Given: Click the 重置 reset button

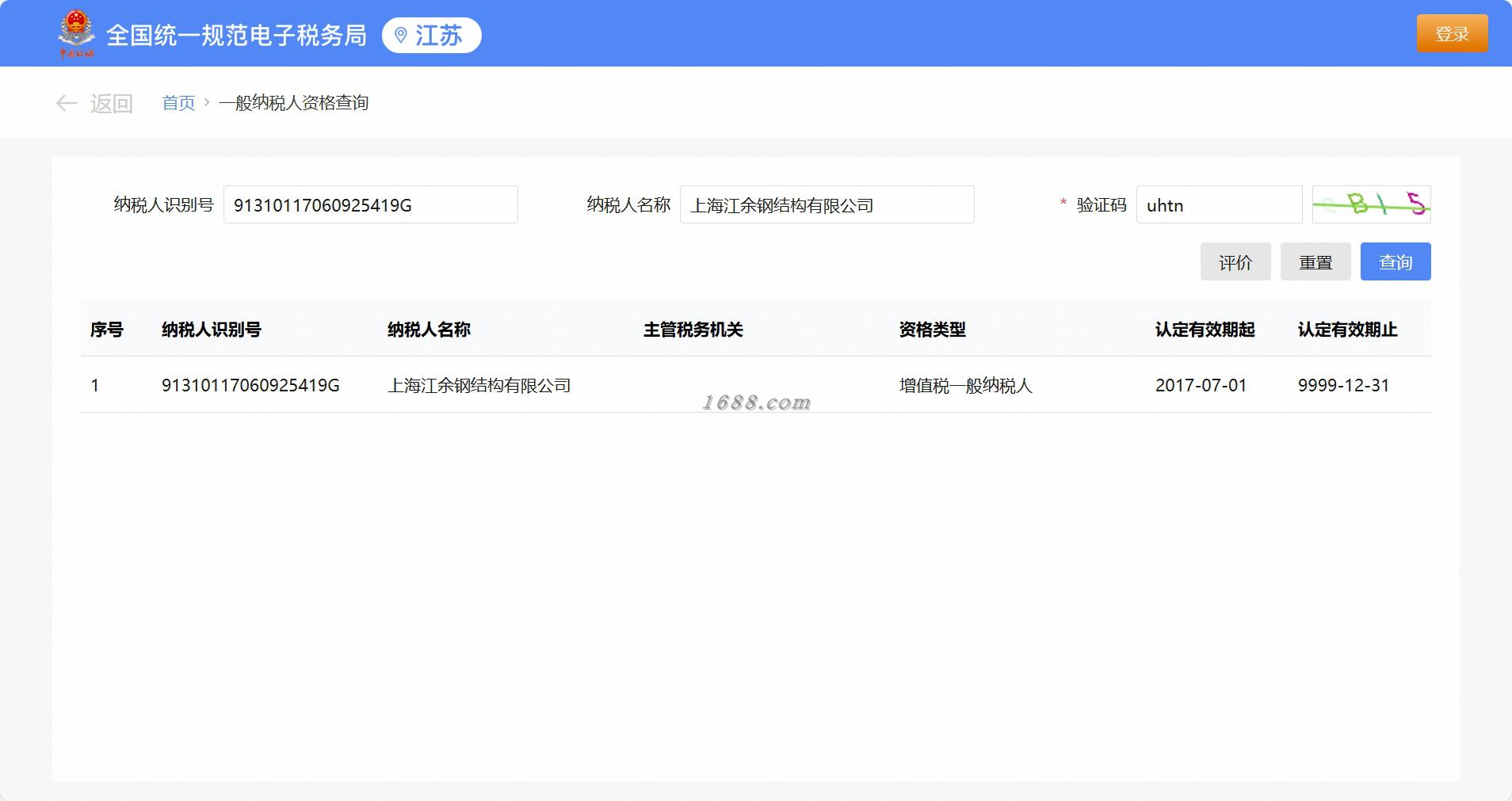Looking at the screenshot, I should coord(1315,262).
